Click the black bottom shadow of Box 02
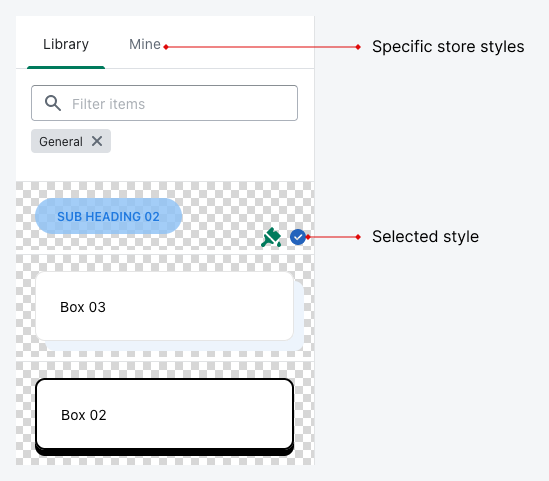Screen dimensions: 549x481 click(x=165, y=452)
